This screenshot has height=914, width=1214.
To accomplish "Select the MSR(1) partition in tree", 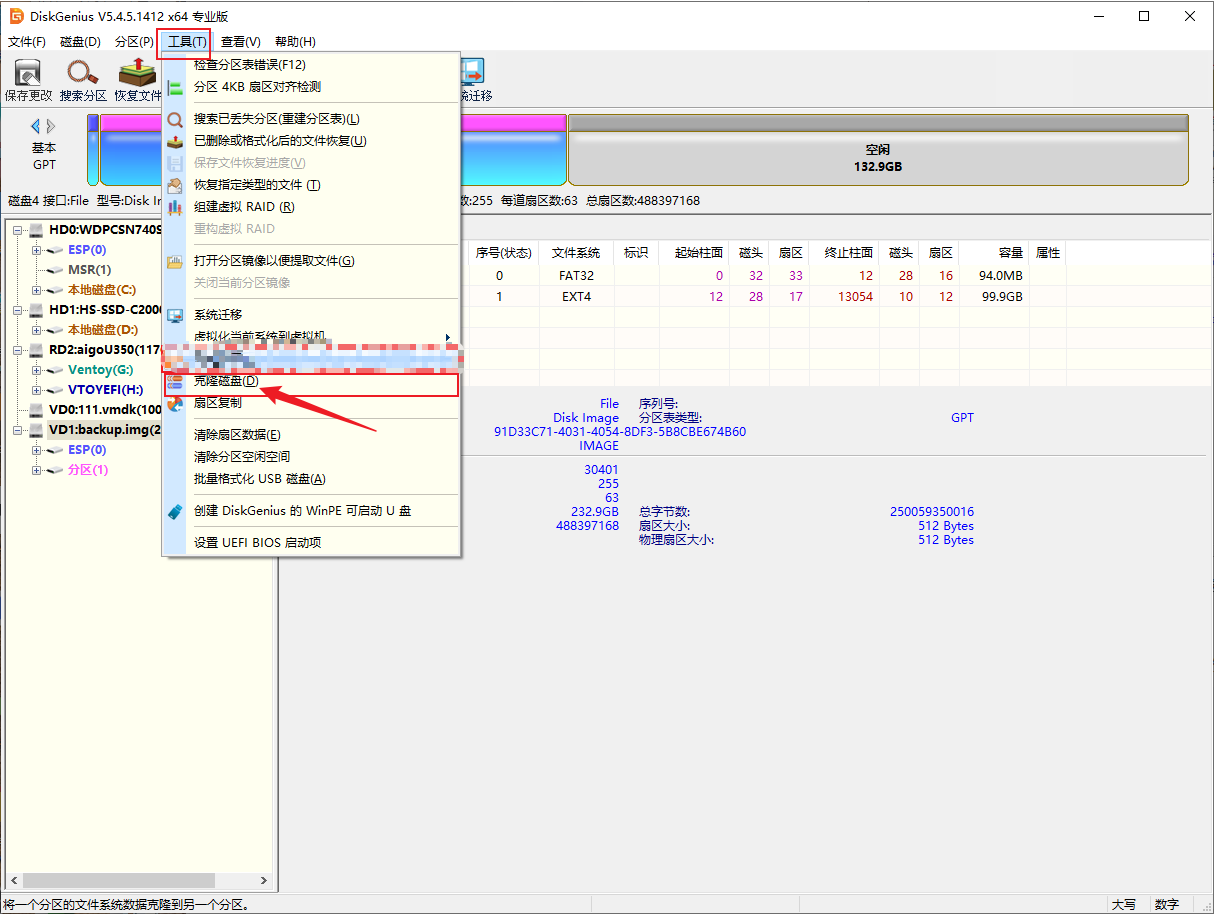I will [89, 270].
